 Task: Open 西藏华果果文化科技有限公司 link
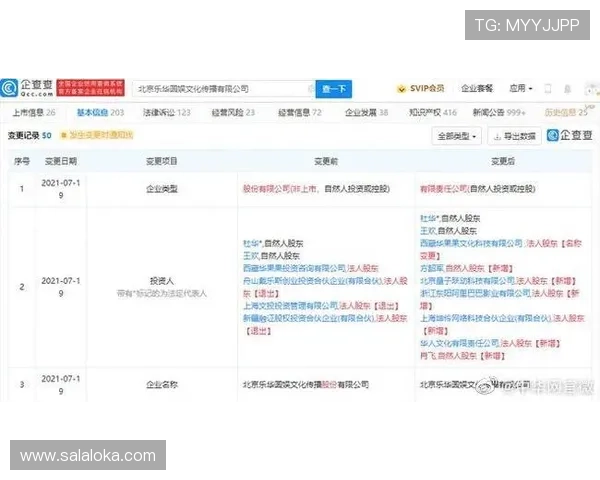471,243
